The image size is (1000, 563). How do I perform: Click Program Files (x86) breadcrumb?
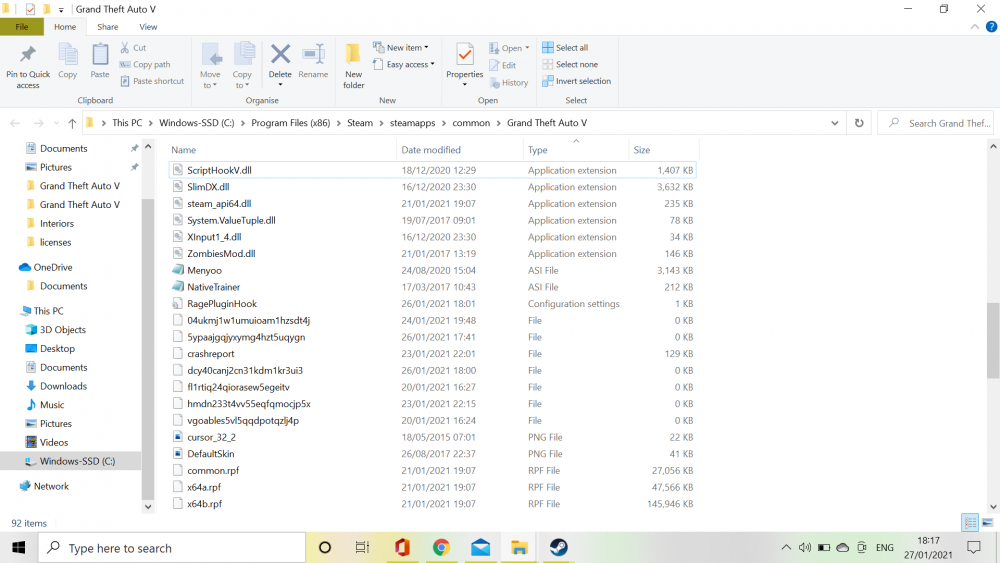291,123
